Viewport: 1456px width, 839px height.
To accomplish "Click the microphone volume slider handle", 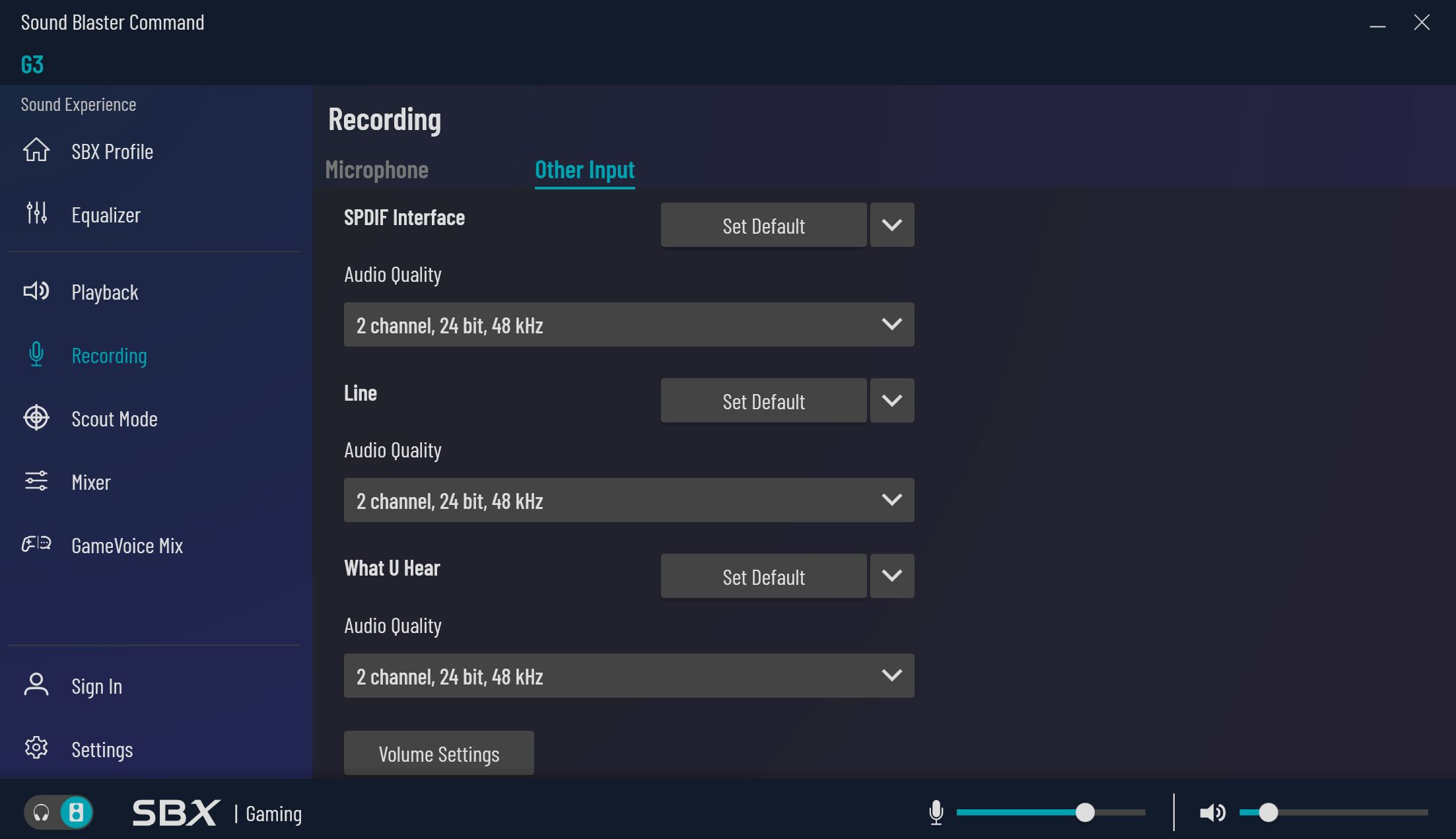I will 1085,813.
